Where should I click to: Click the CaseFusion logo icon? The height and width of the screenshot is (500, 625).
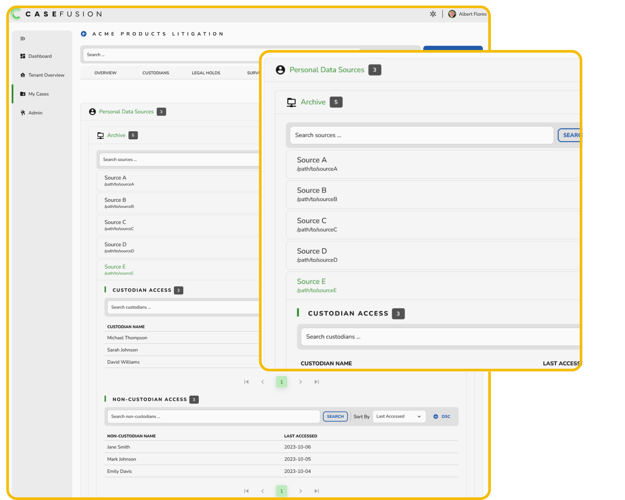tap(16, 14)
